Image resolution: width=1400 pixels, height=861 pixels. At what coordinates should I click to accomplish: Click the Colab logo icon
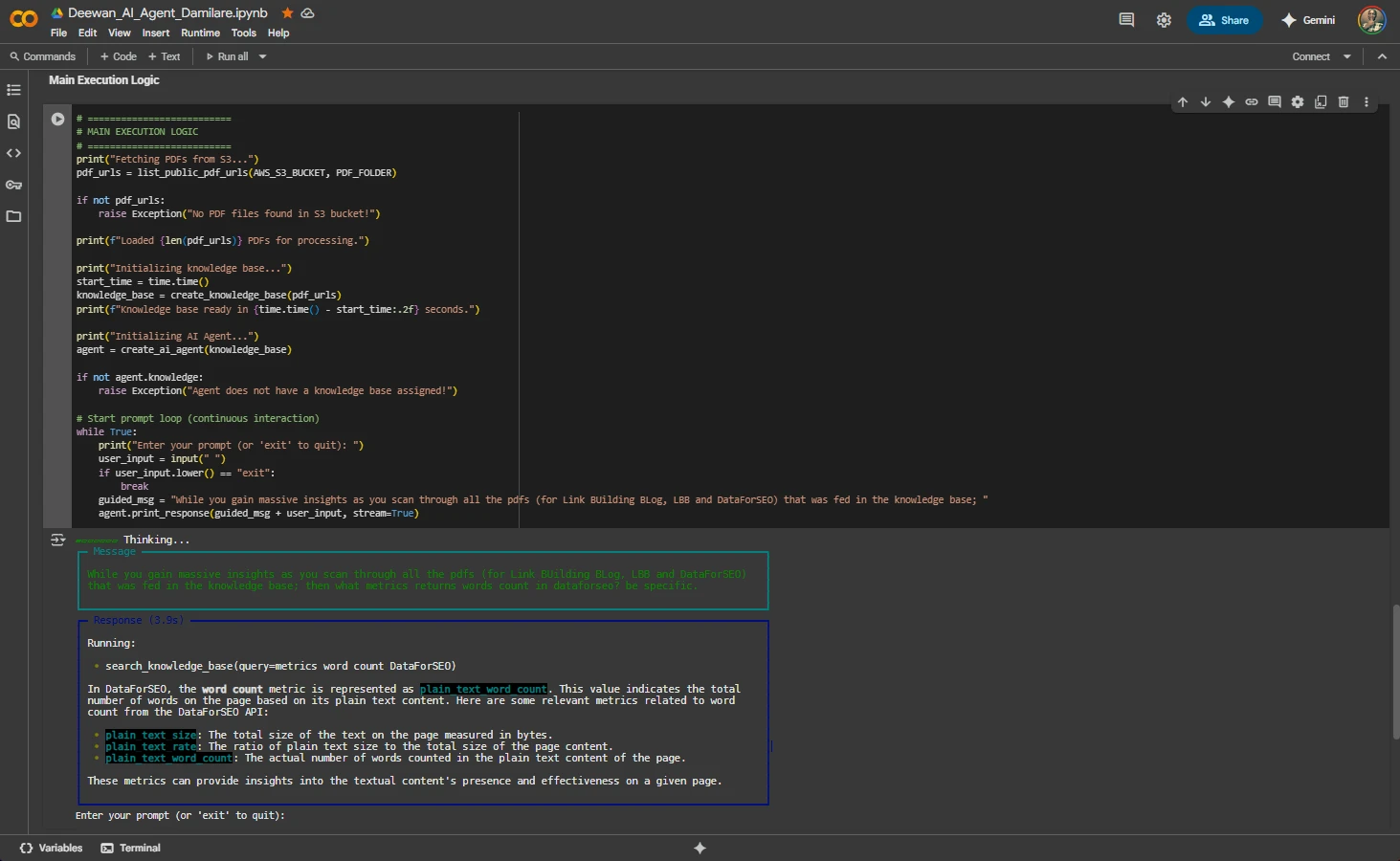coord(23,19)
